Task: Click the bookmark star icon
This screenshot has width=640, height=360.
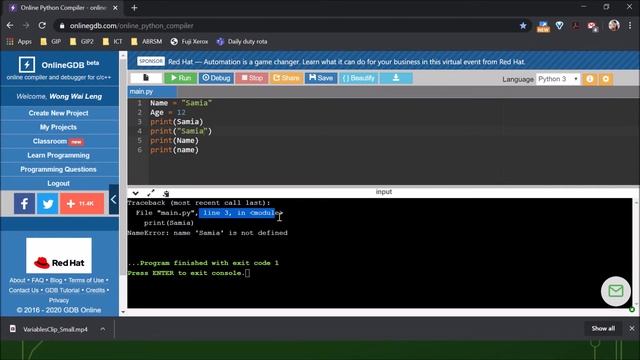Action: tap(523, 26)
